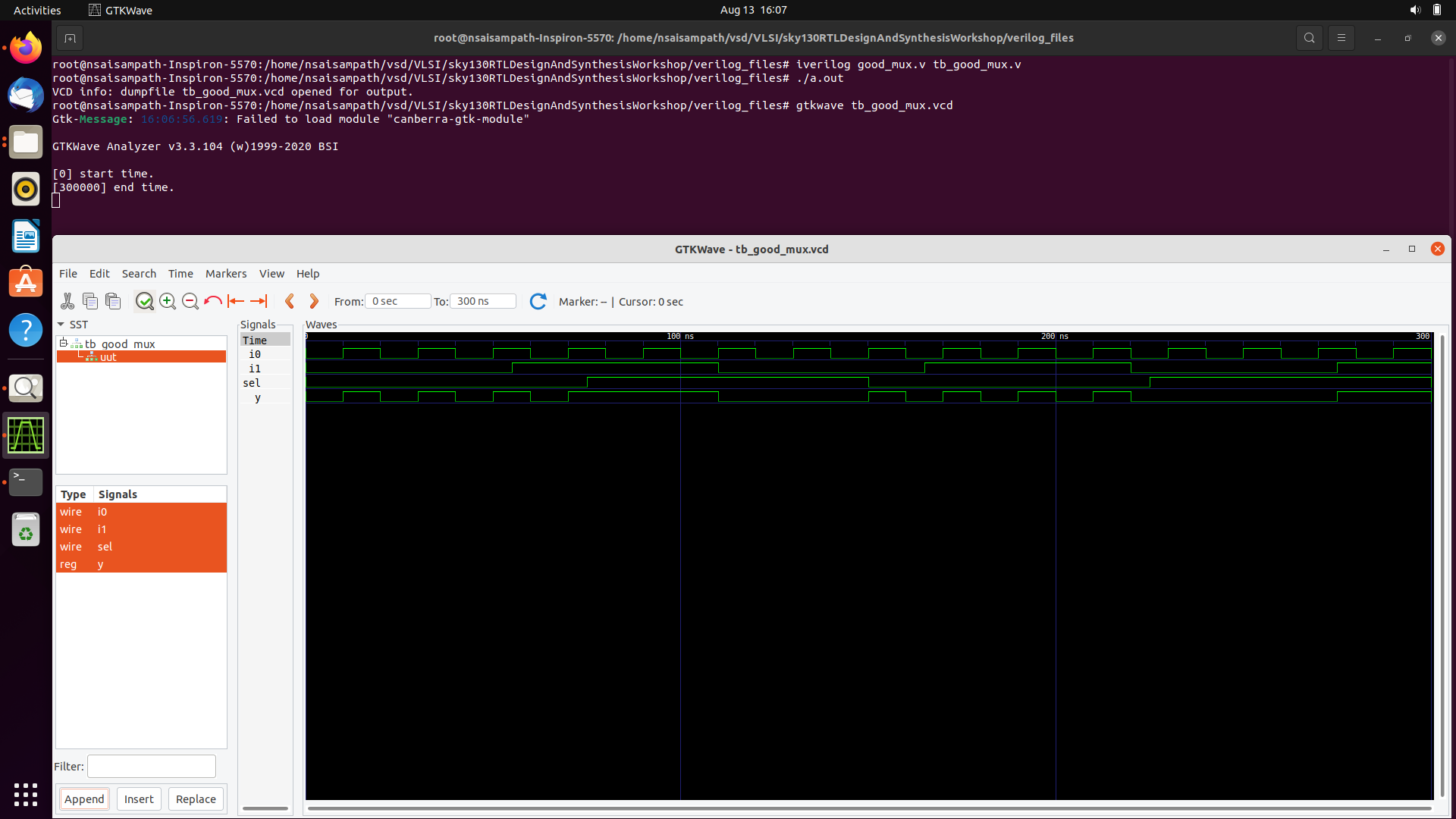Jump to start time arrow icon

(236, 301)
